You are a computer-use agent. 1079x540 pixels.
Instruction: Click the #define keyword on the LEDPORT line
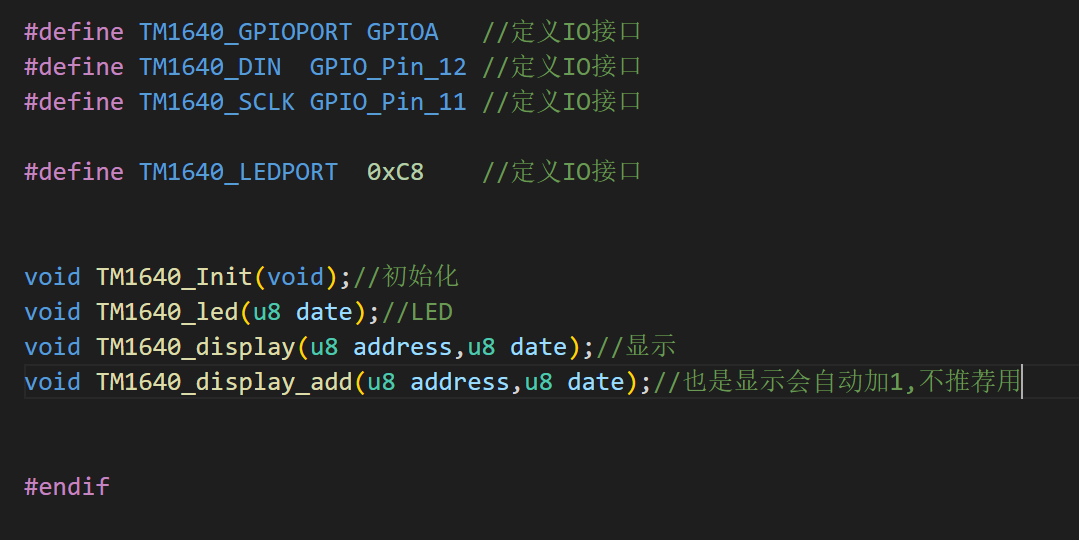click(74, 171)
